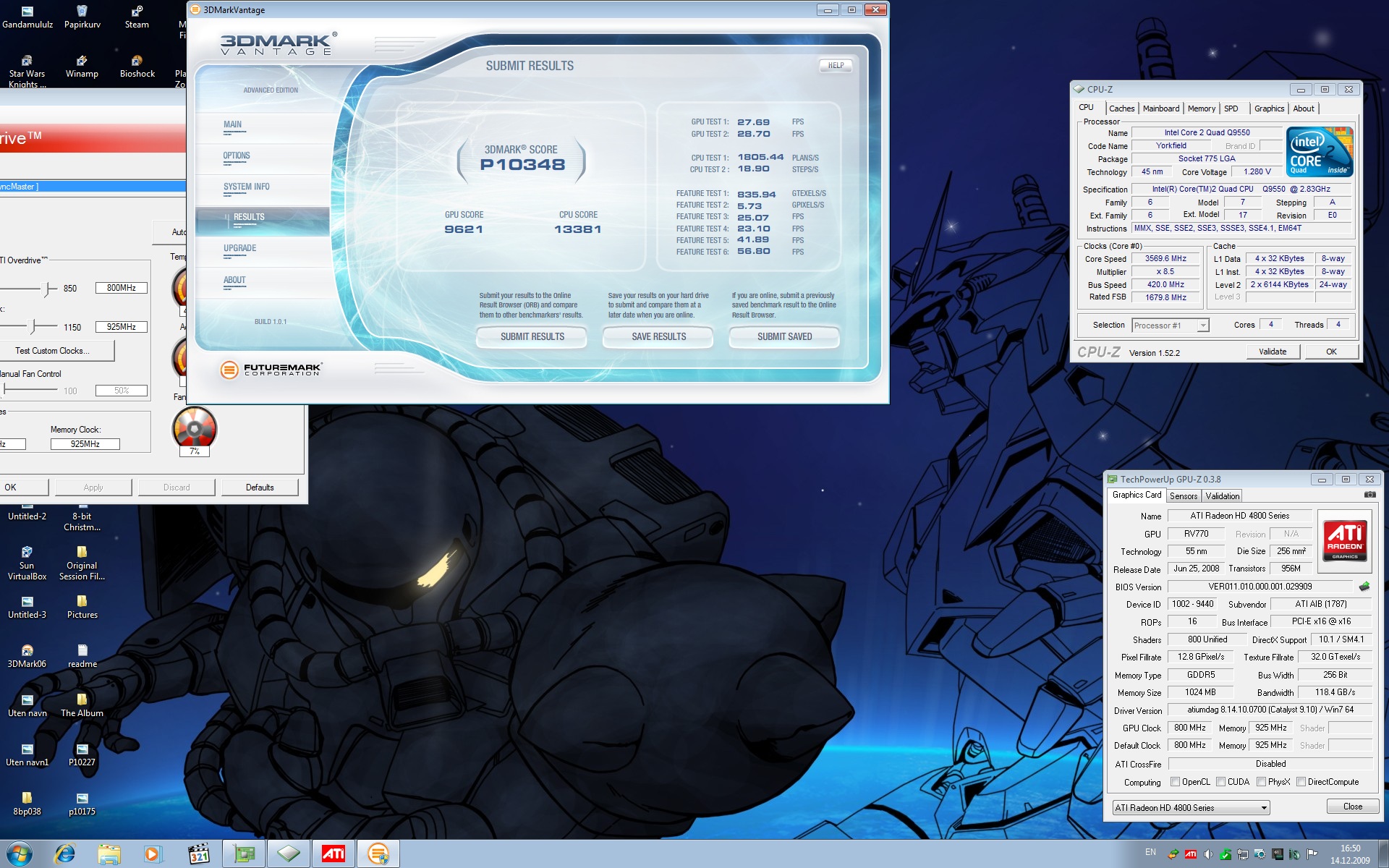Click the SAVE RESULTS button

[658, 336]
